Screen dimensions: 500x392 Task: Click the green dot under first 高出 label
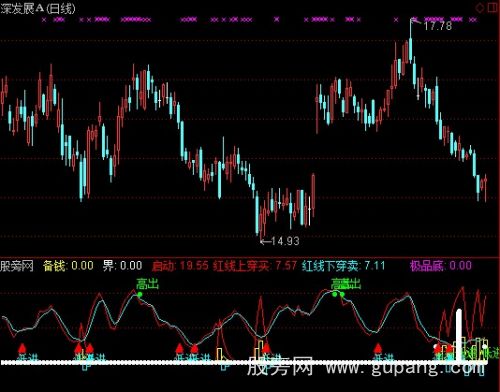tap(140, 294)
